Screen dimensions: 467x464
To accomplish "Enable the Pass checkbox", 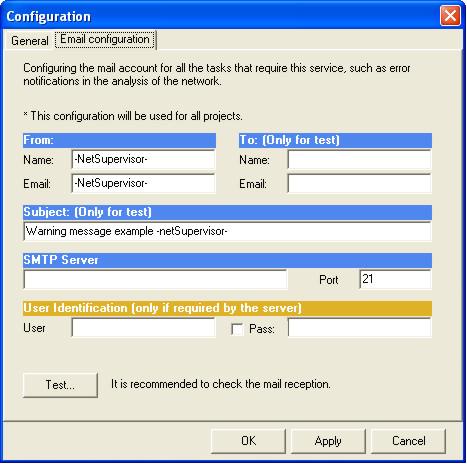I will [x=237, y=329].
